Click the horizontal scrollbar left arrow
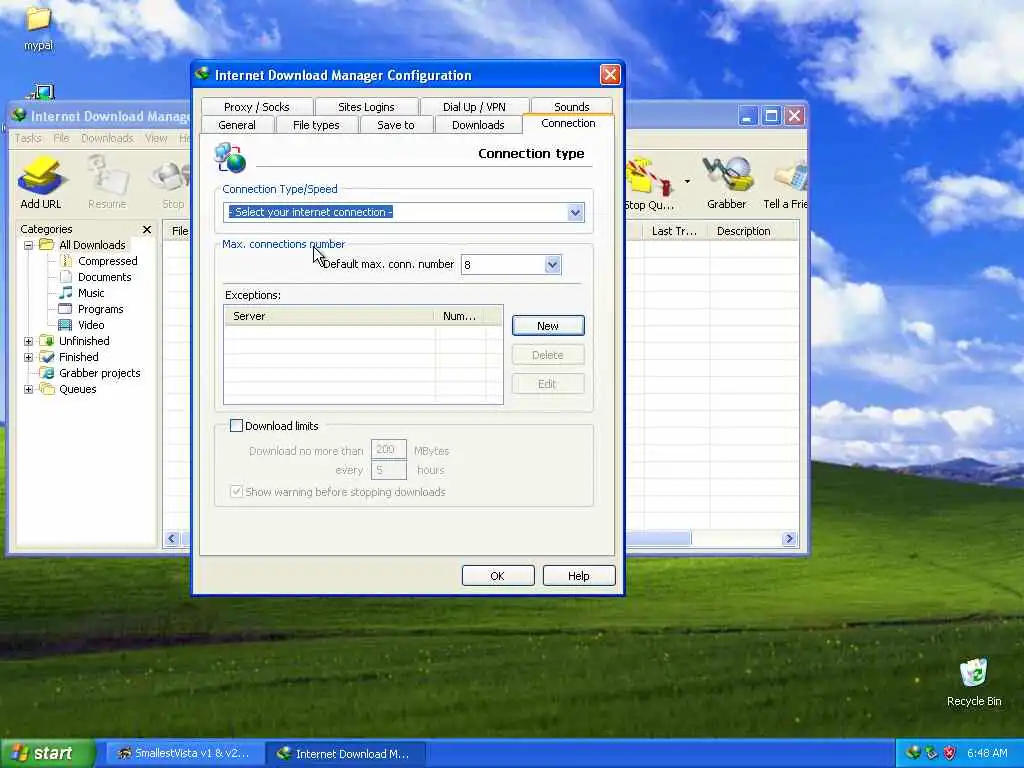This screenshot has height=768, width=1024. [172, 539]
